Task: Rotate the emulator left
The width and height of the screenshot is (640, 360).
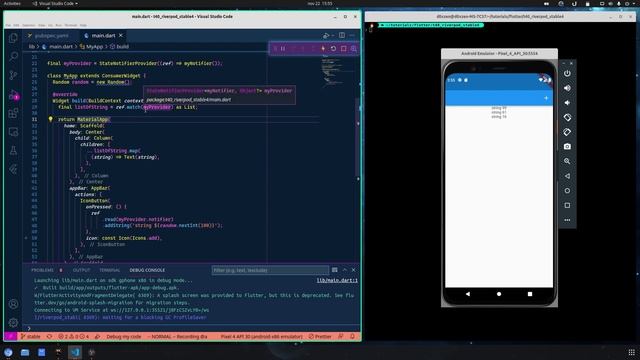Action: pos(567,118)
